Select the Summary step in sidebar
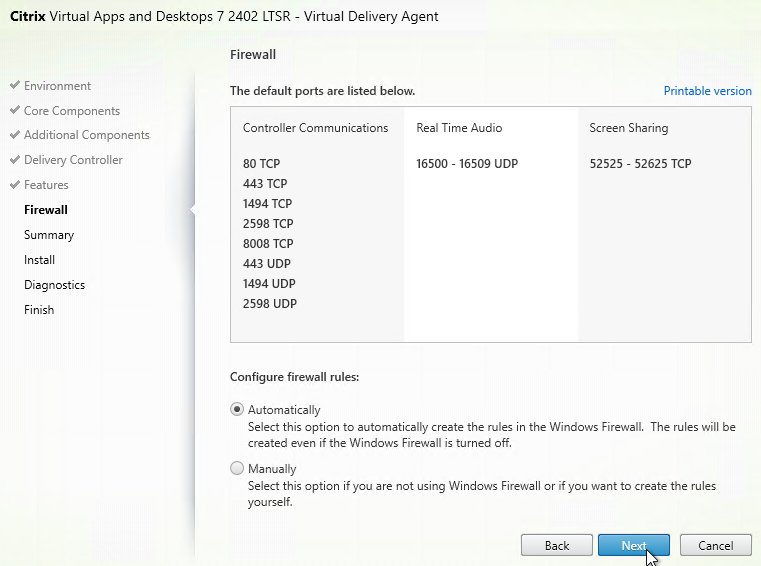This screenshot has height=566, width=761. (x=49, y=235)
